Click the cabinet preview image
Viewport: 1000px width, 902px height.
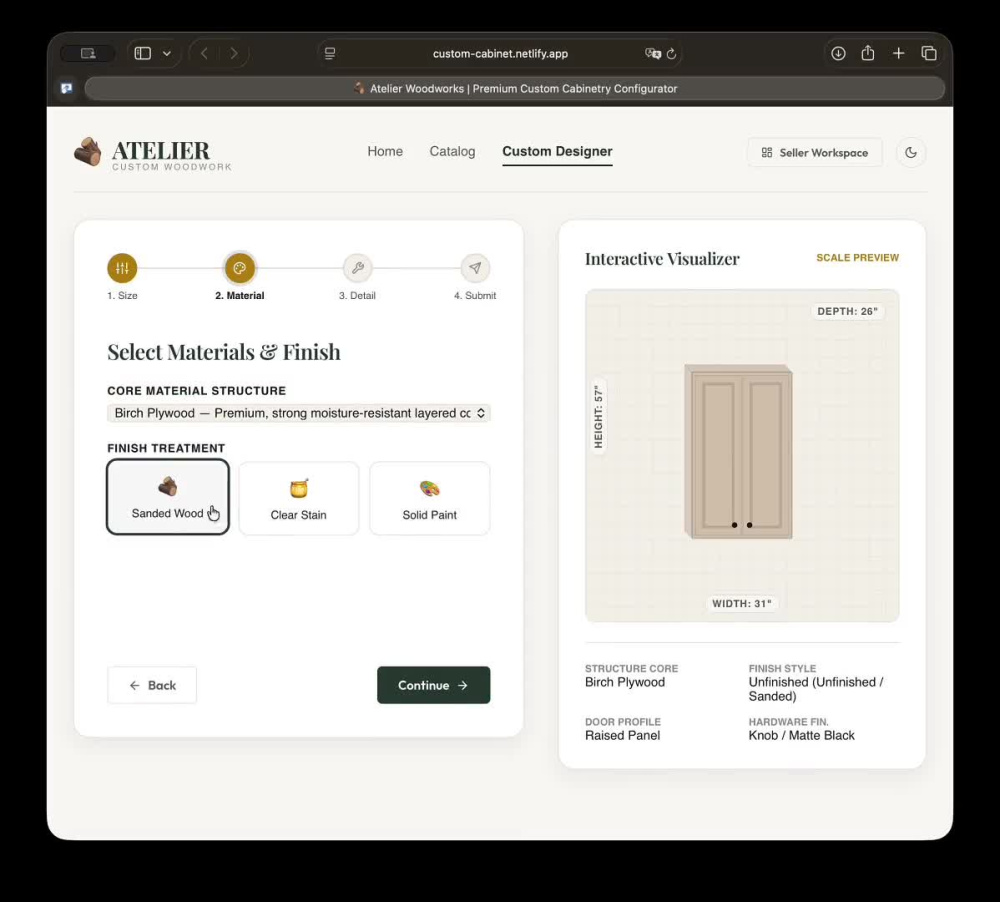tap(739, 452)
